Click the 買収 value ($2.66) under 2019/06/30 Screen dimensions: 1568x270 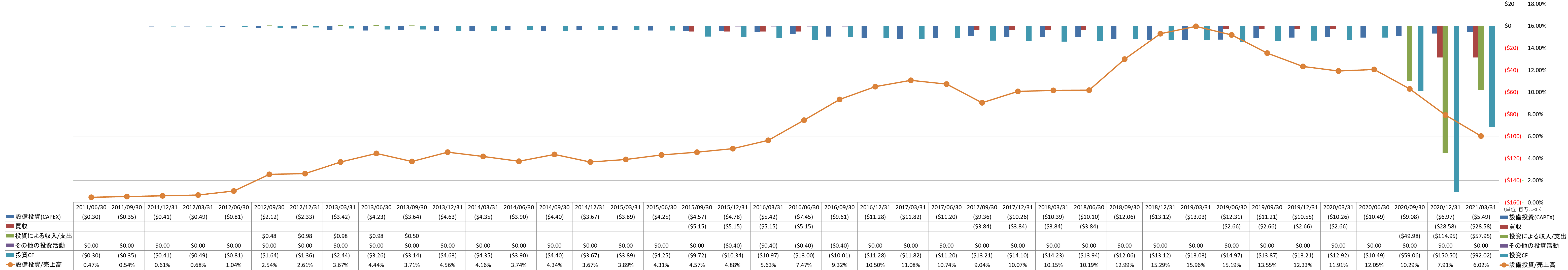[x=1231, y=226]
